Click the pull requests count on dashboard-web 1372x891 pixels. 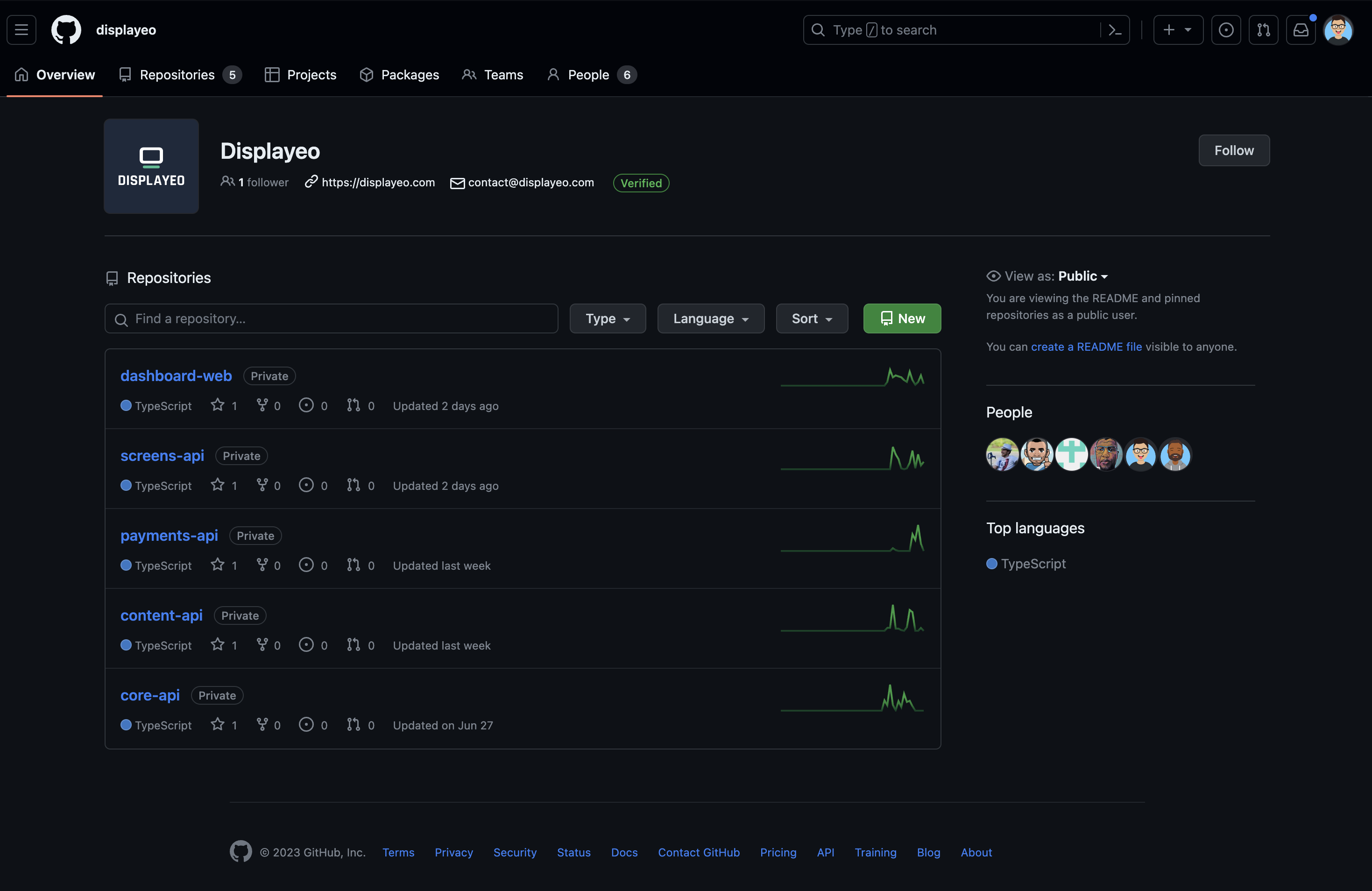coord(361,406)
